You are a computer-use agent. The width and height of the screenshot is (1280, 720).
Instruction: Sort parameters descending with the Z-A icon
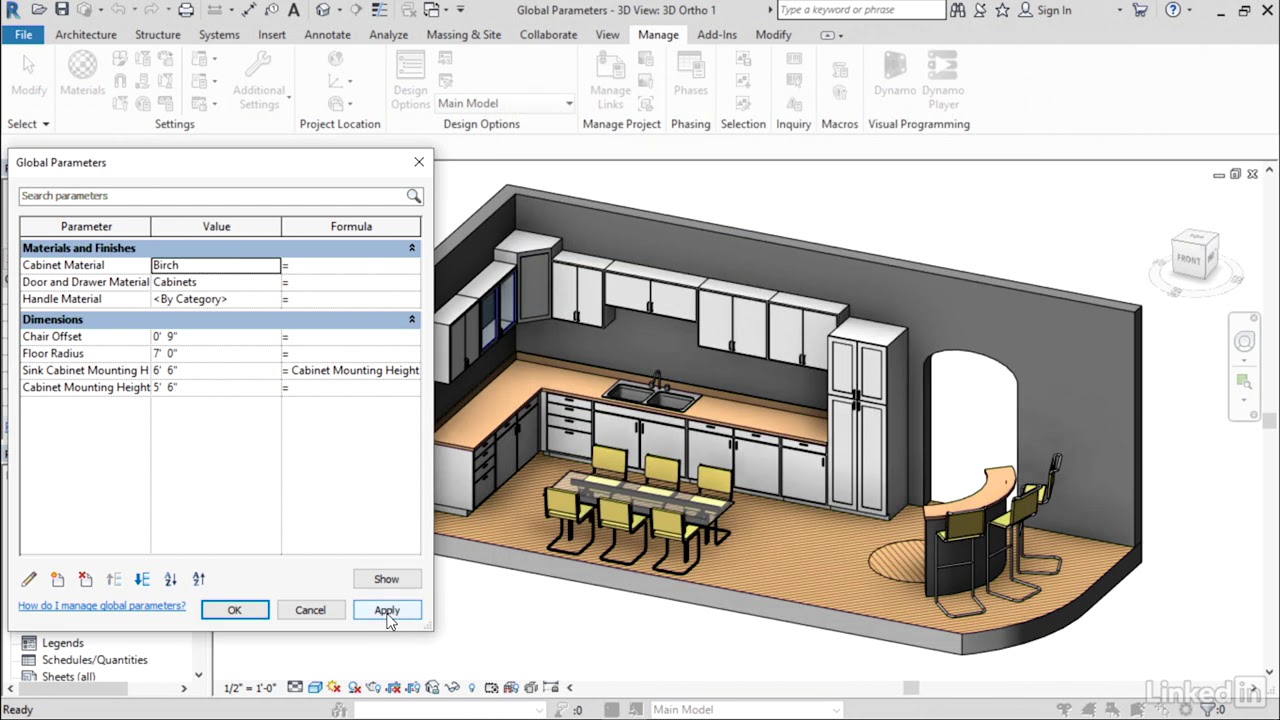198,579
